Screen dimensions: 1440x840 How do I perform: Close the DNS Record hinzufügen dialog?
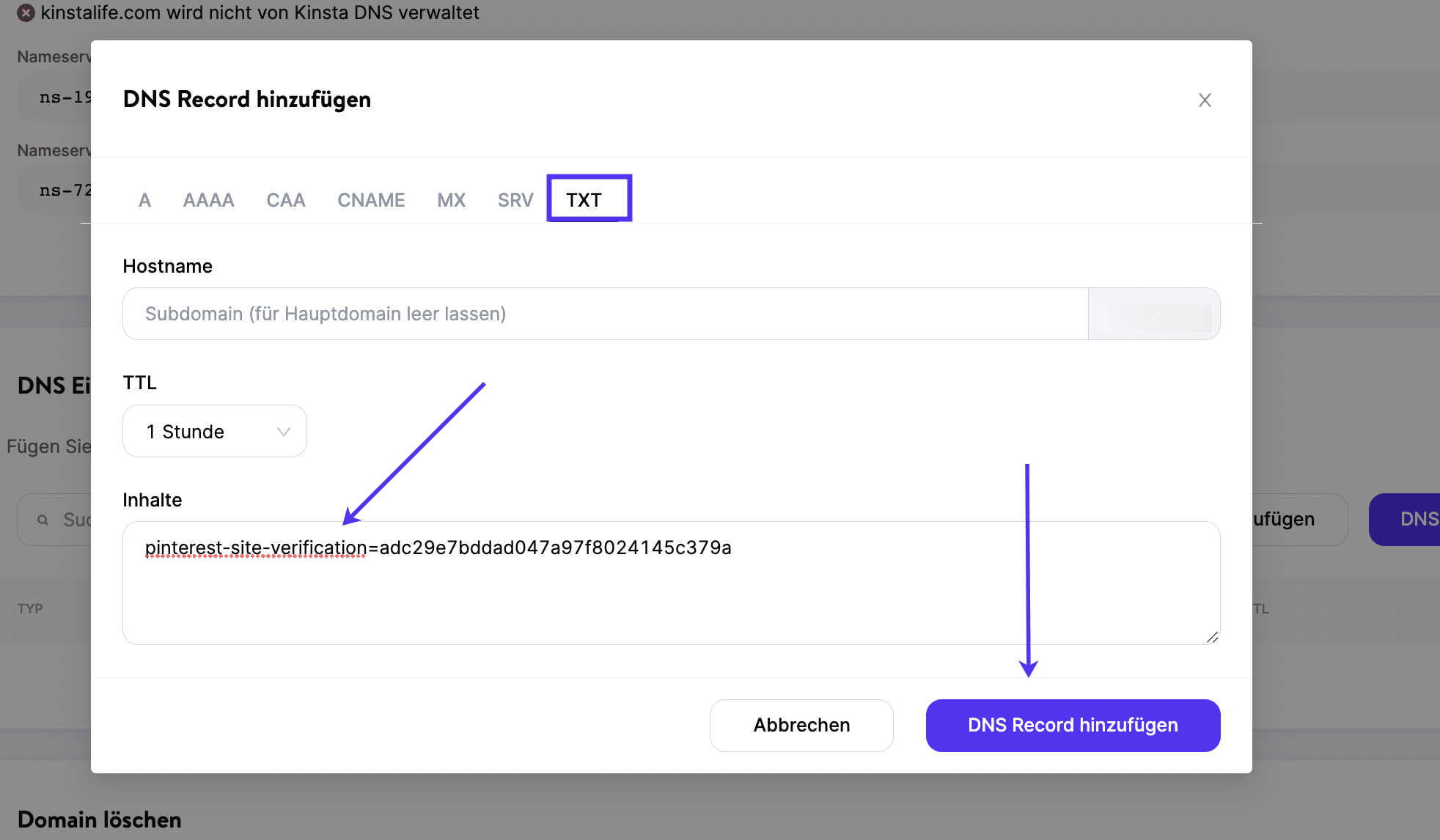1205,100
